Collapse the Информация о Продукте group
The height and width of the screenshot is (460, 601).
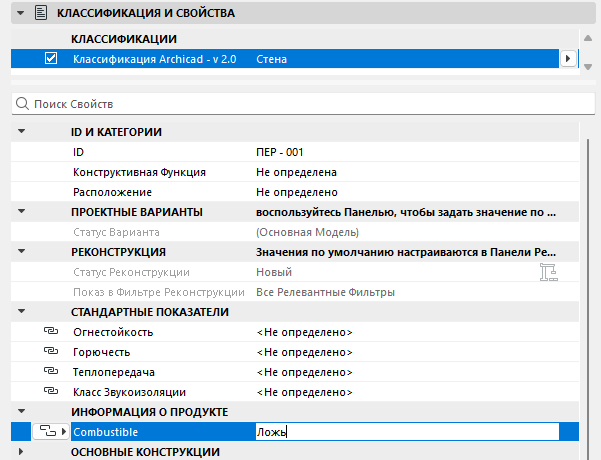[21, 411]
